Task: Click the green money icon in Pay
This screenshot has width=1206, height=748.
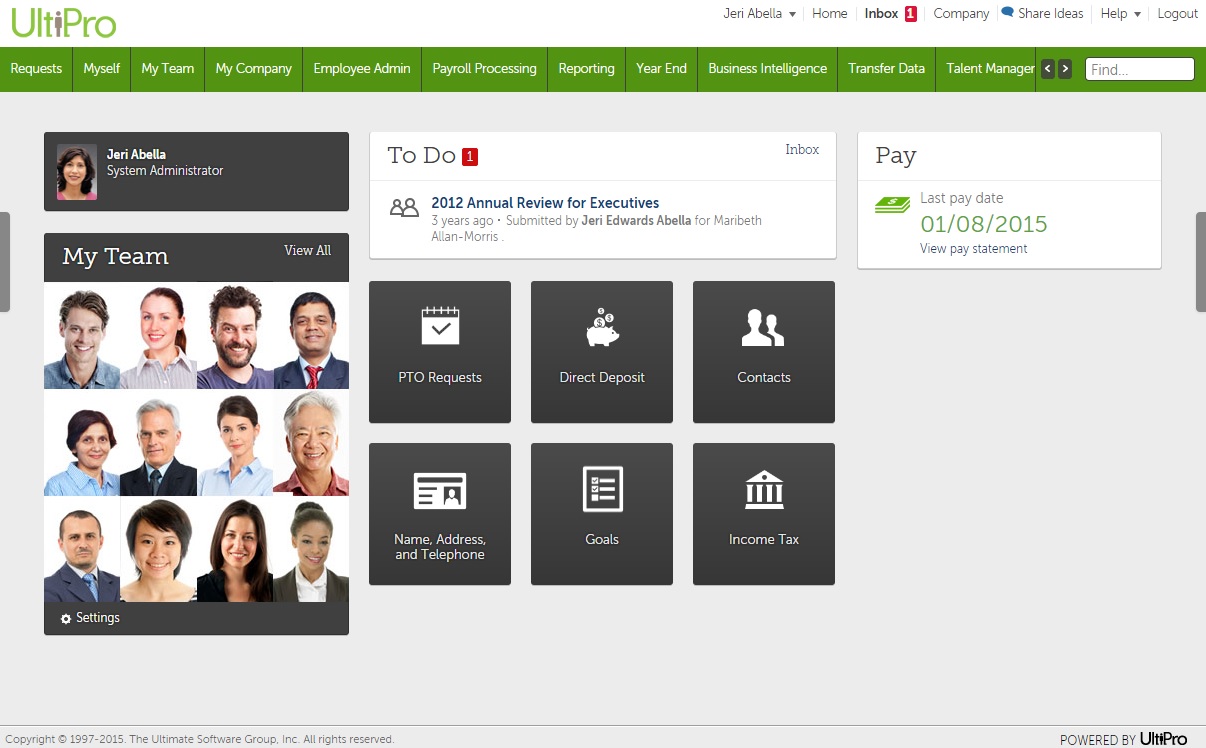Action: [892, 205]
